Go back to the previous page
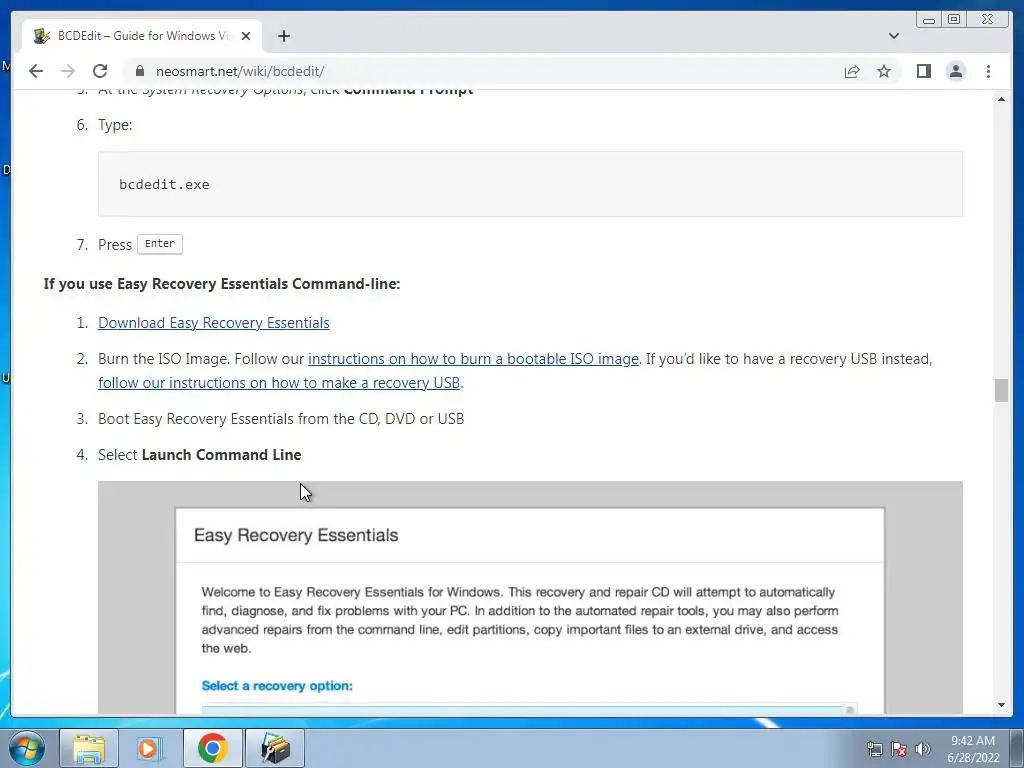Viewport: 1024px width, 768px height. point(36,71)
